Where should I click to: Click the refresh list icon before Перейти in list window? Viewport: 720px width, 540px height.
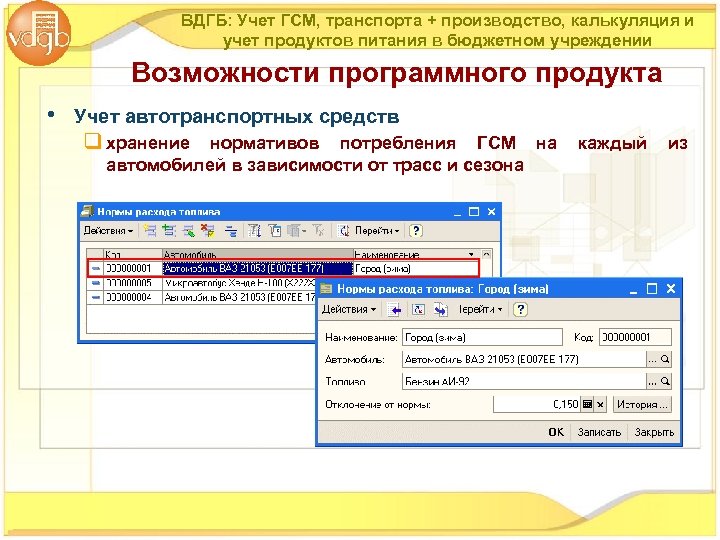point(344,231)
